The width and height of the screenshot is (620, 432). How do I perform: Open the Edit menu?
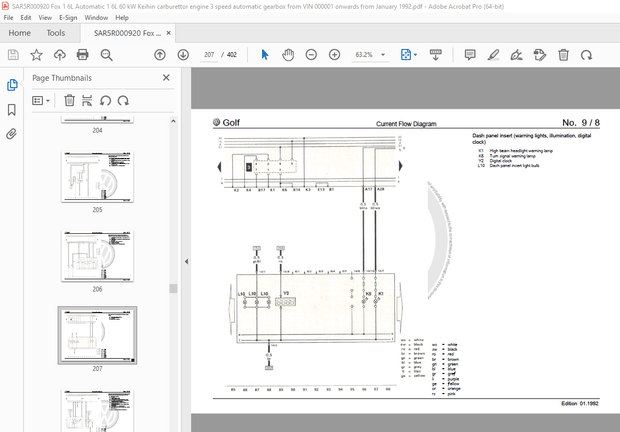click(x=26, y=18)
